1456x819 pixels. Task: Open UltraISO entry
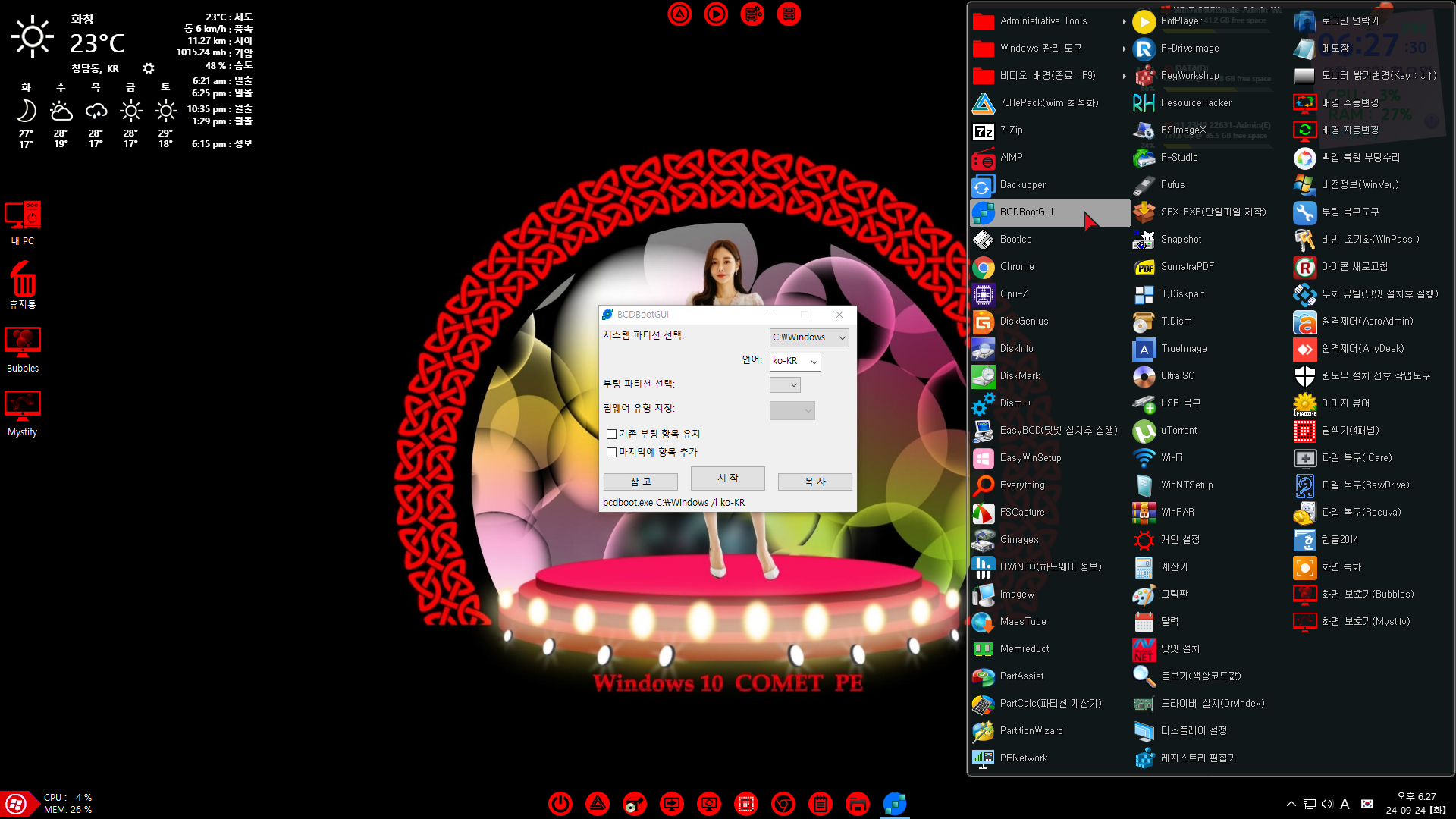[x=1210, y=376]
